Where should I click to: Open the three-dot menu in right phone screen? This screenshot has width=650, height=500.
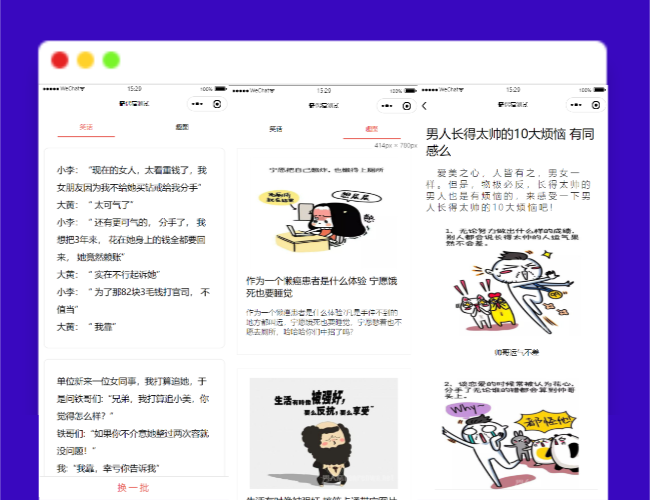[576, 105]
